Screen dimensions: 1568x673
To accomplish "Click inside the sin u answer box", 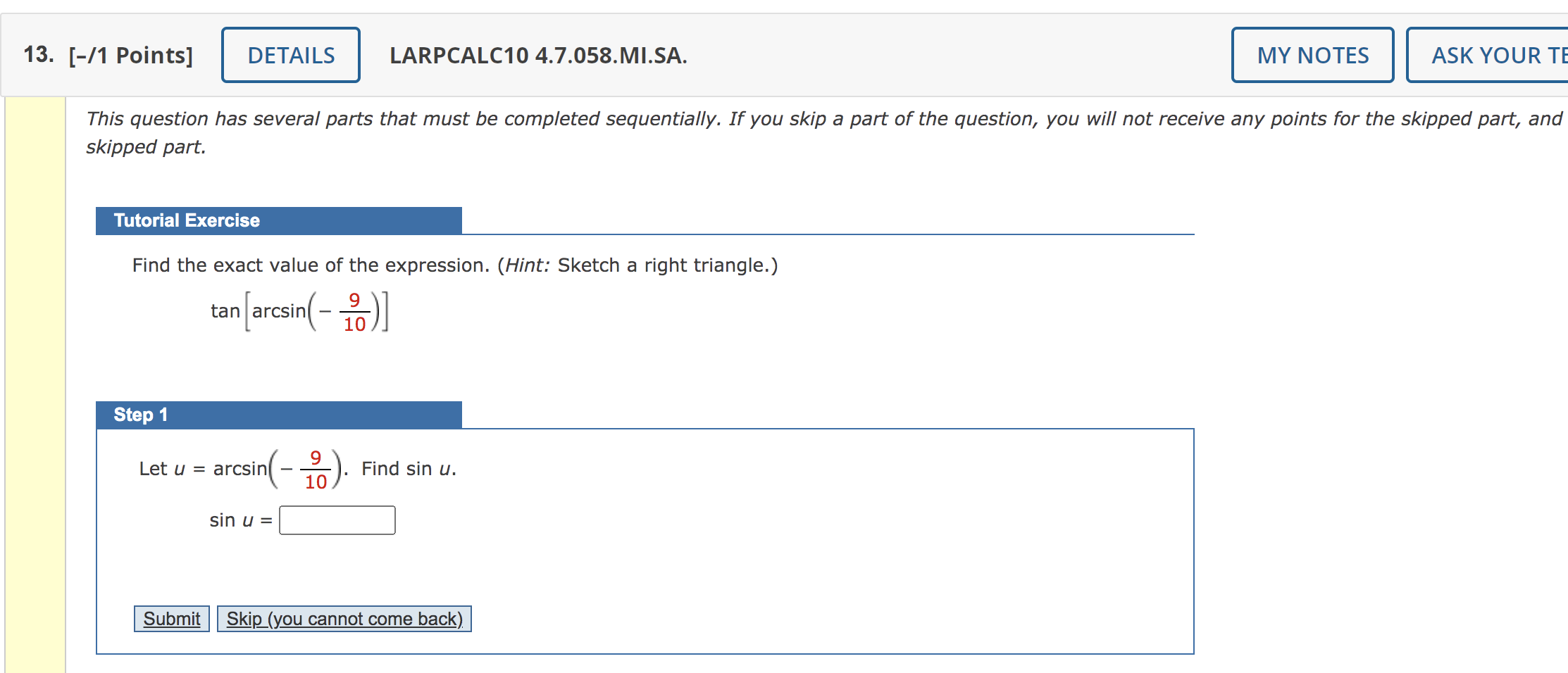I will click(x=337, y=520).
